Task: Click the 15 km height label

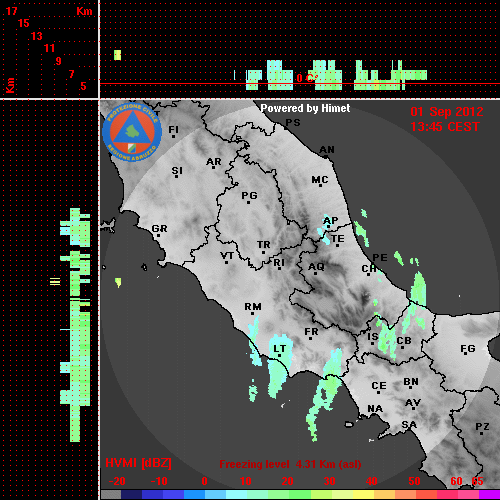Action: (x=24, y=23)
